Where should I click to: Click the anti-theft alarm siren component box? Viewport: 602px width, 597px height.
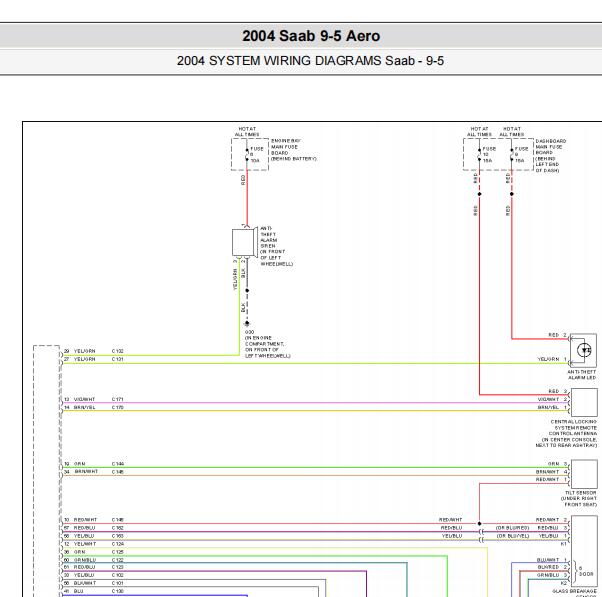245,242
